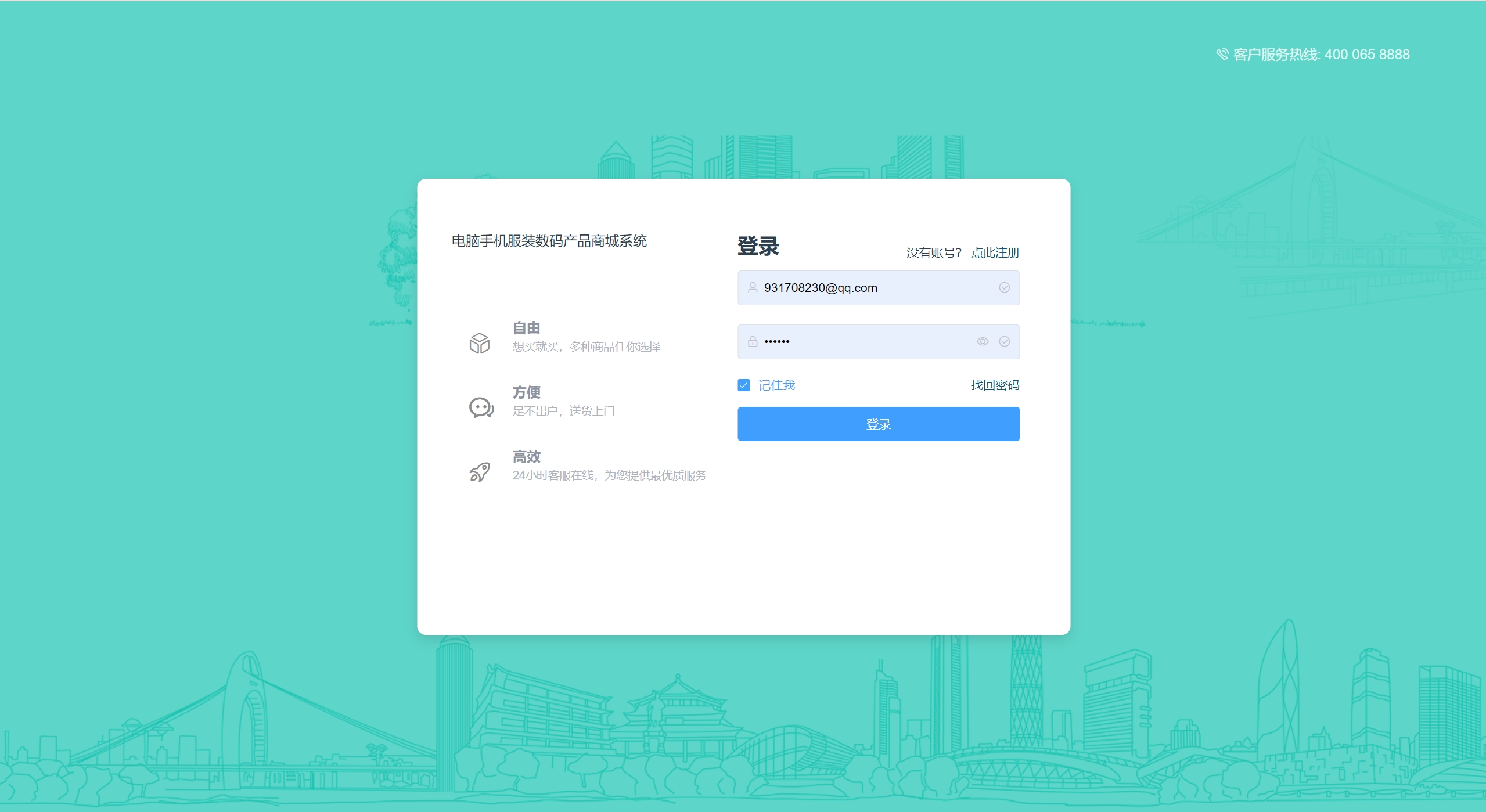
Task: Click the chat bubble icon next to 方便
Action: [x=481, y=407]
